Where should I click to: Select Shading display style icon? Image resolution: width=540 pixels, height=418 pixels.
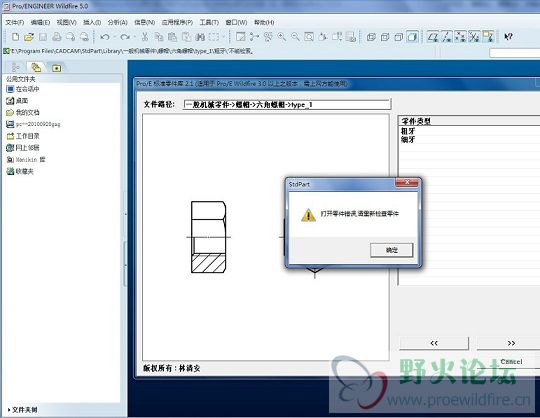(x=412, y=36)
